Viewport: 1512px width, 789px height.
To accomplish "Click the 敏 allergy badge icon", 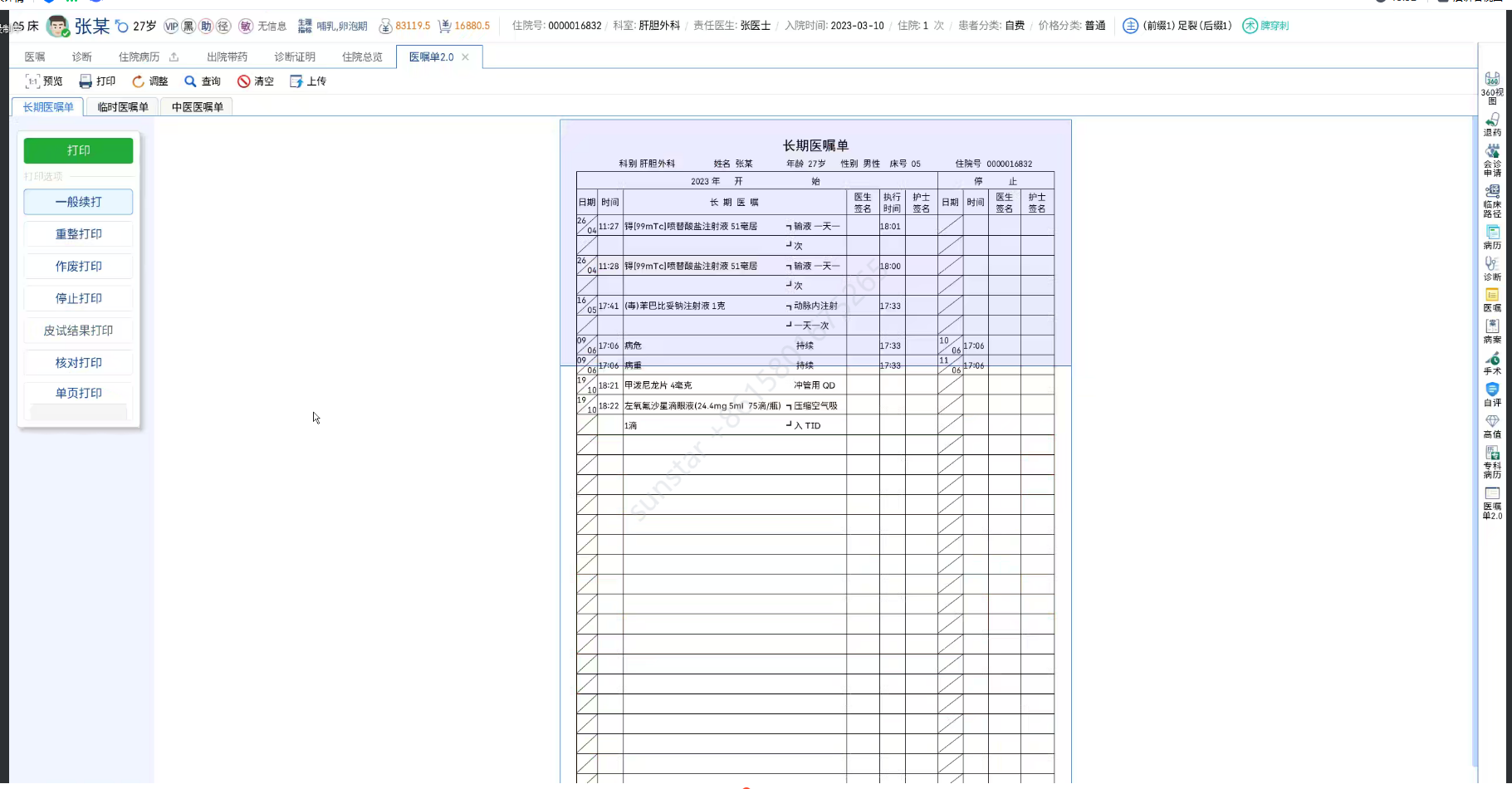I will click(246, 27).
